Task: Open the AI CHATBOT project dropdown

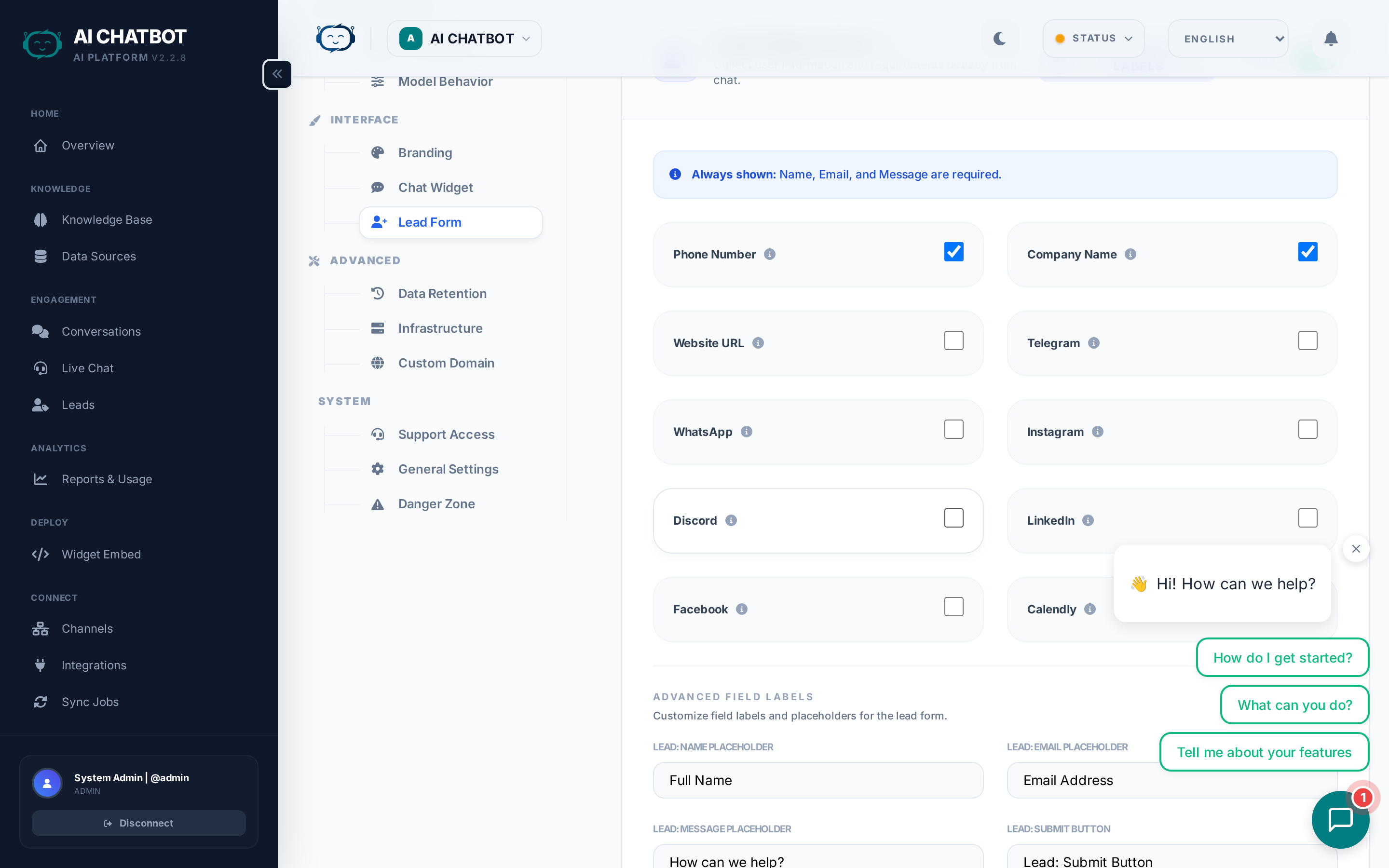Action: coord(464,39)
